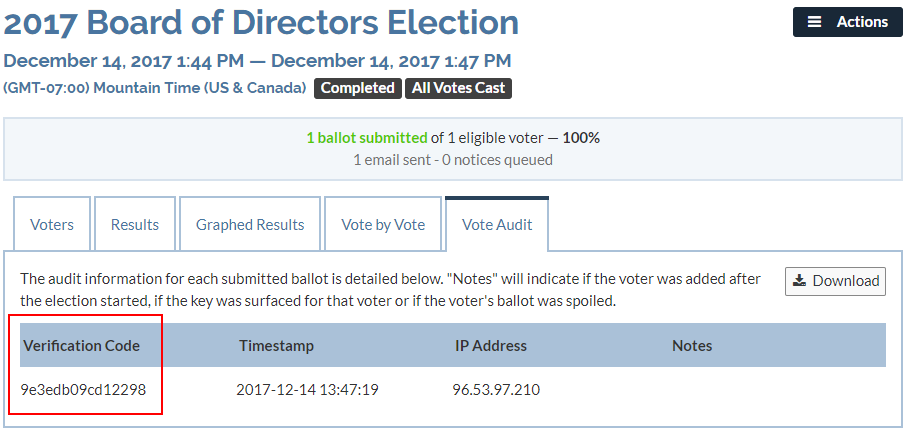906x431 pixels.
Task: Open the Actions hamburger menu icon
Action: (814, 22)
